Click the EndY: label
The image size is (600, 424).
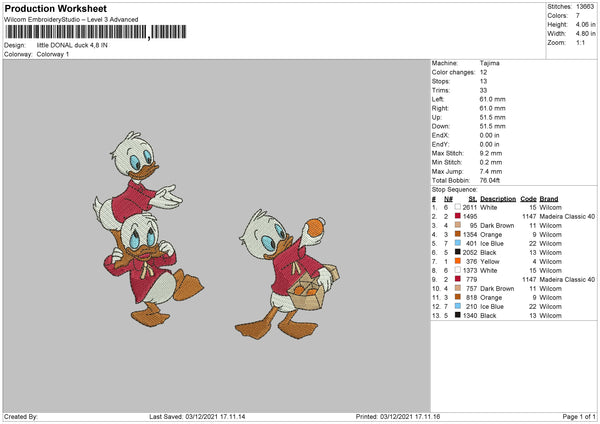pyautogui.click(x=440, y=144)
